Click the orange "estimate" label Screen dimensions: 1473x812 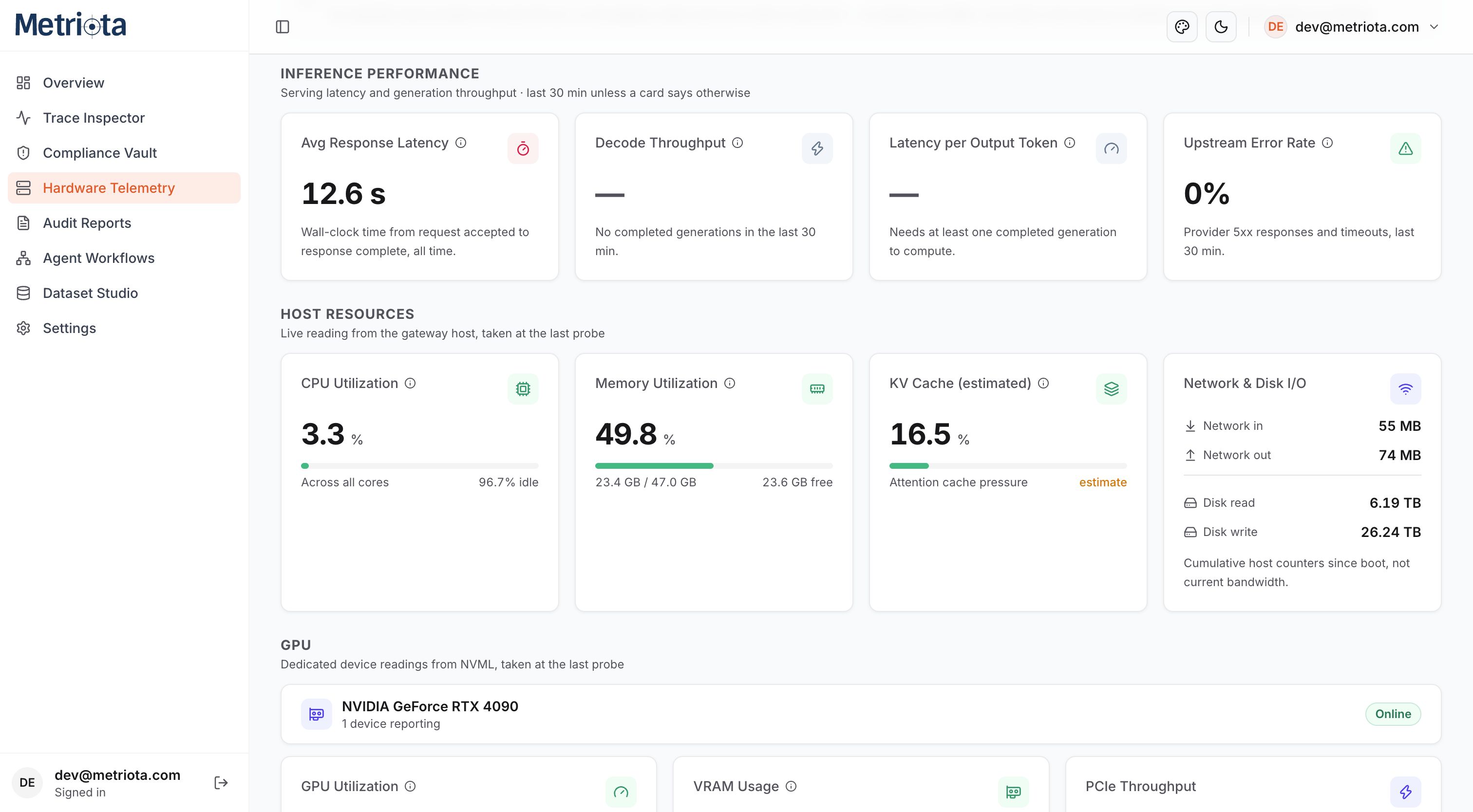point(1102,482)
